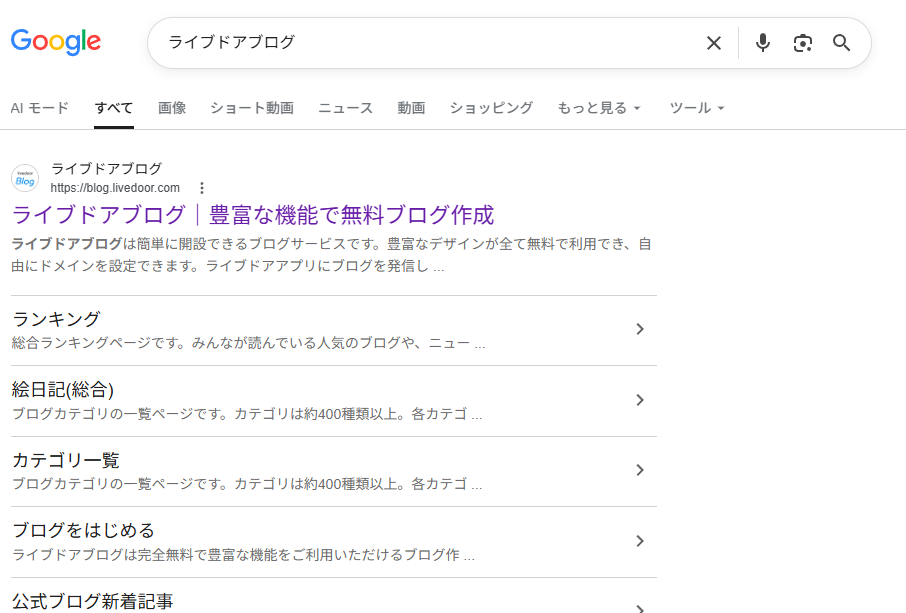The image size is (906, 613).
Task: Click ライブドアブログは完全無料で description text
Action: (x=243, y=555)
